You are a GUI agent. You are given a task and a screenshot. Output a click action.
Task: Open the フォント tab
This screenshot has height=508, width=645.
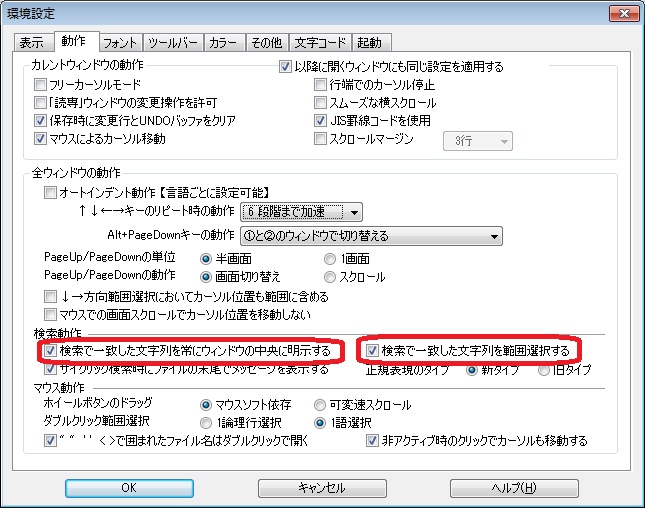point(121,43)
